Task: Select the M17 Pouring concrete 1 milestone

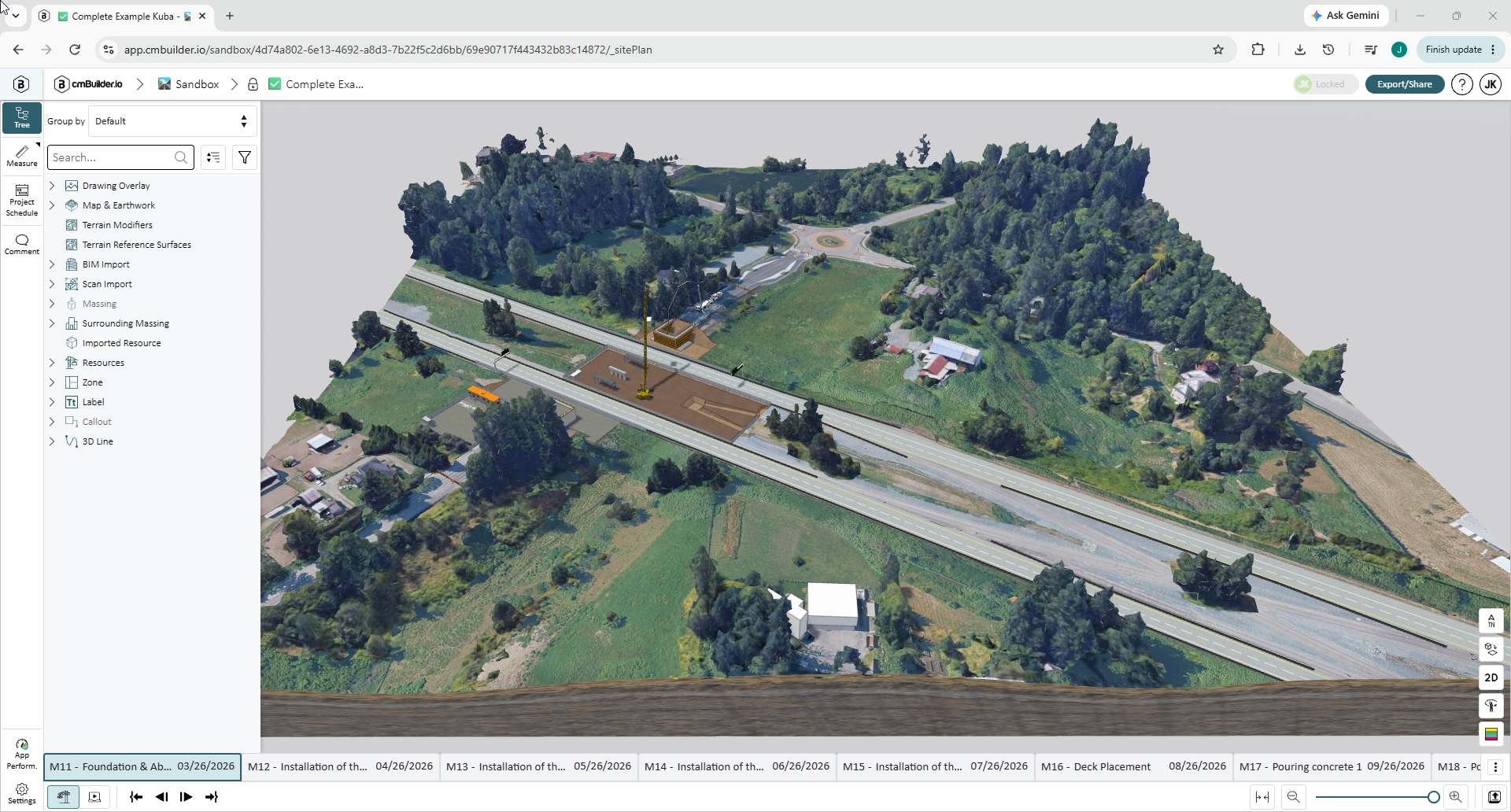Action: pyautogui.click(x=1332, y=766)
